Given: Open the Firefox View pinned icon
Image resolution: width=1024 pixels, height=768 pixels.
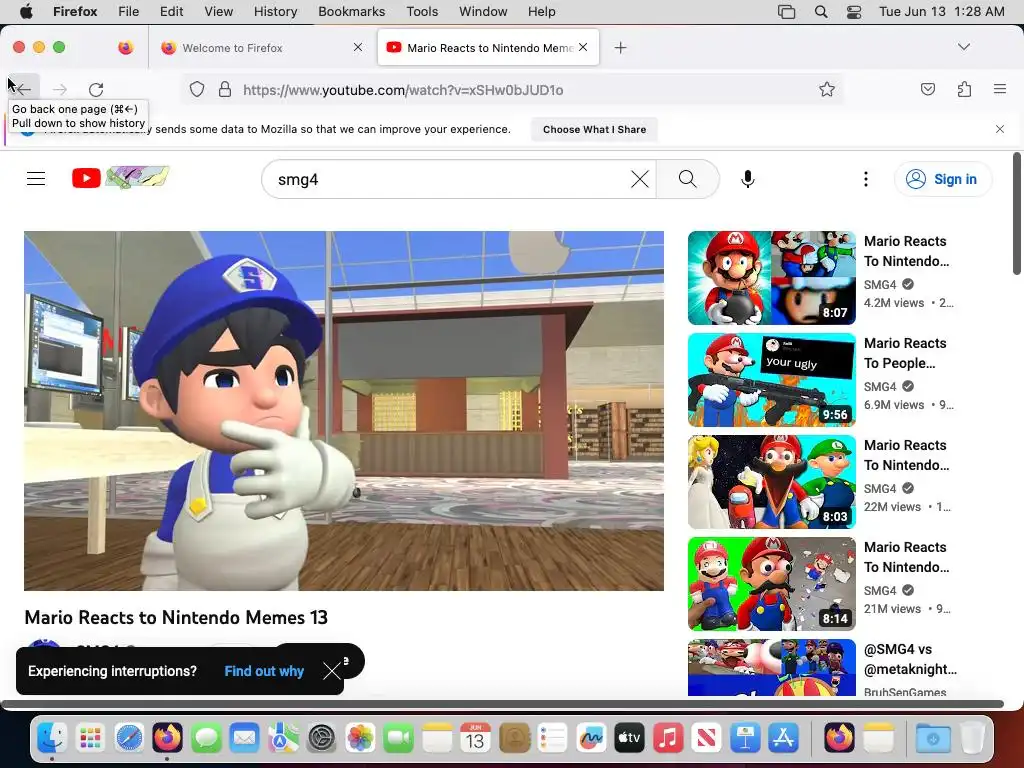Looking at the screenshot, I should (x=125, y=47).
